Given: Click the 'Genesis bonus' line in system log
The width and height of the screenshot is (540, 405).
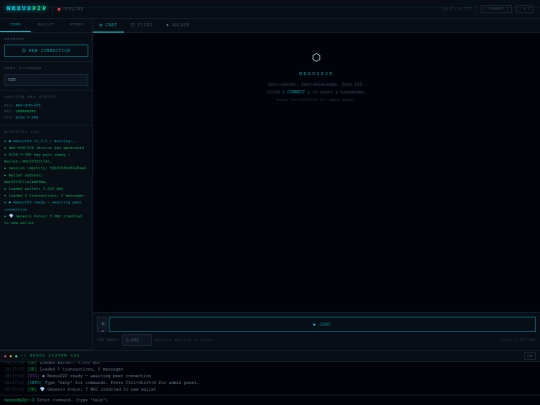Looking at the screenshot, I should point(80,390).
